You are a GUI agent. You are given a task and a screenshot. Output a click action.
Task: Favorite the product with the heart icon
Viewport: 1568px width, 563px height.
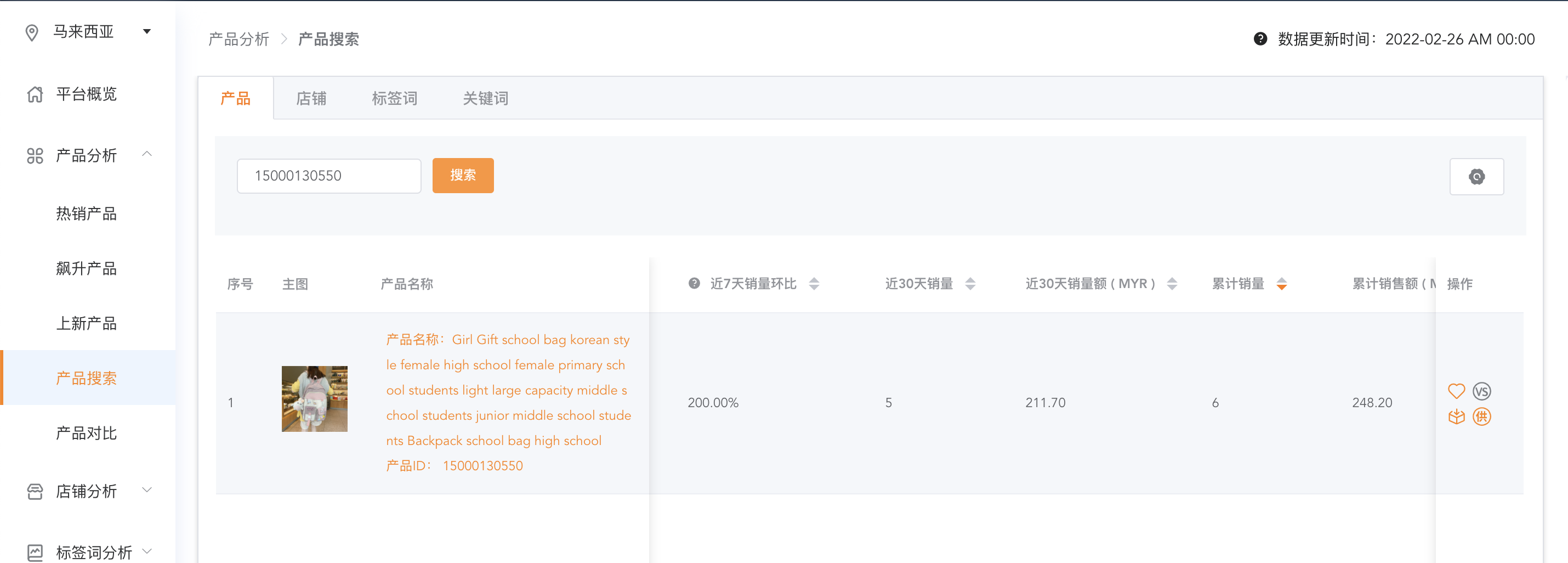[x=1456, y=391]
